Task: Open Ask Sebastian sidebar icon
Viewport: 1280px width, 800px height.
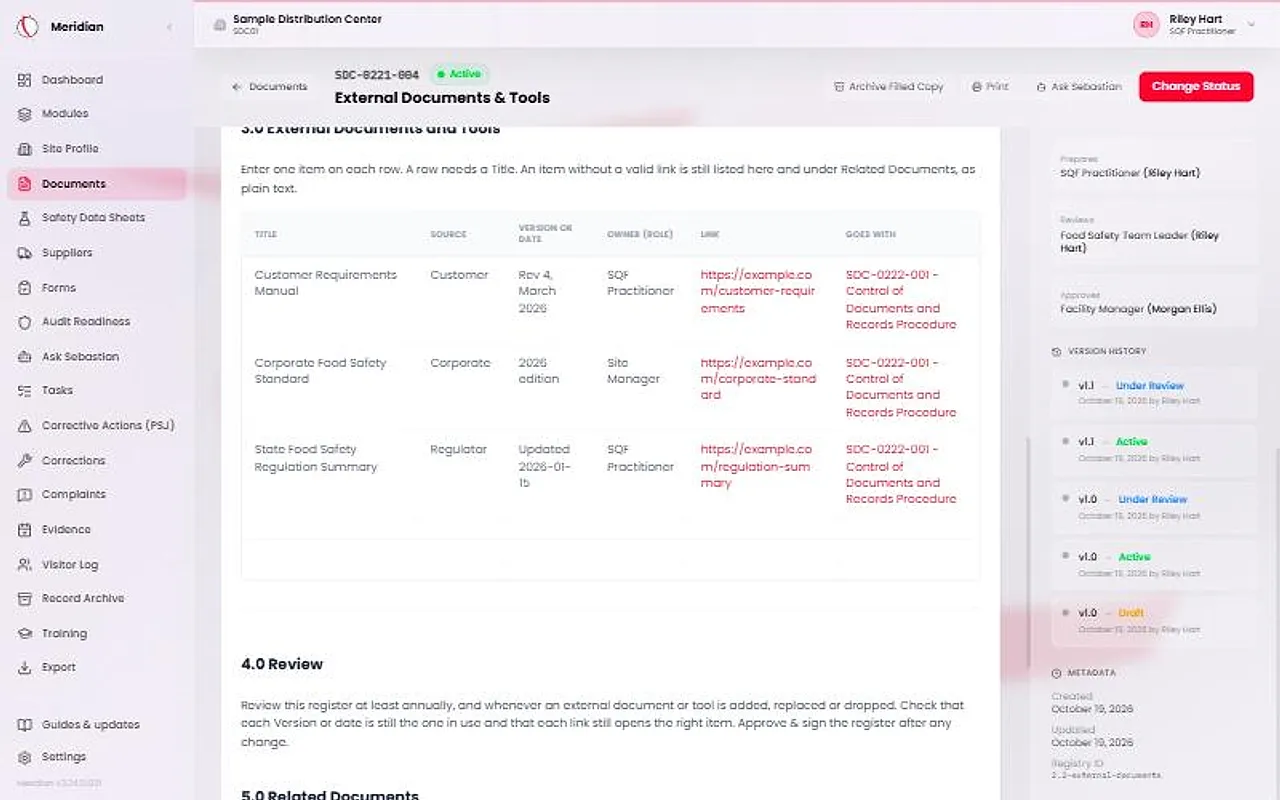Action: [25, 357]
